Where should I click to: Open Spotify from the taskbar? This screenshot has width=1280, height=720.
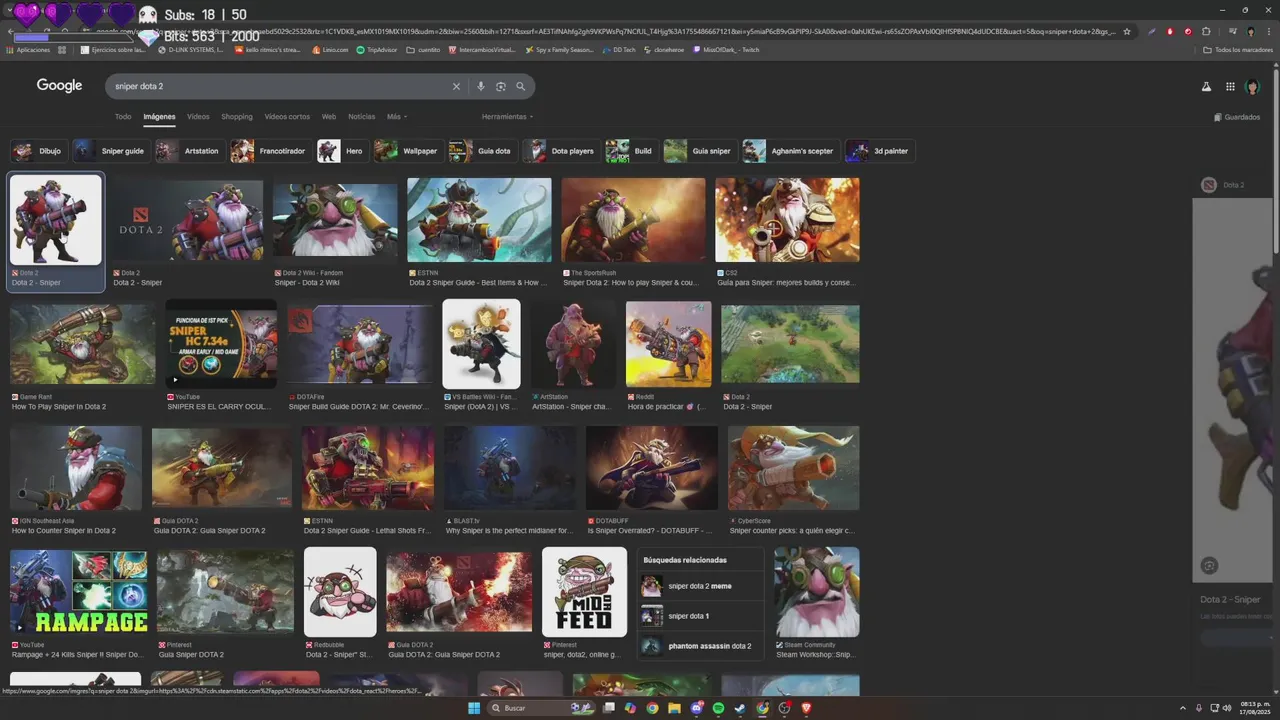[x=718, y=708]
